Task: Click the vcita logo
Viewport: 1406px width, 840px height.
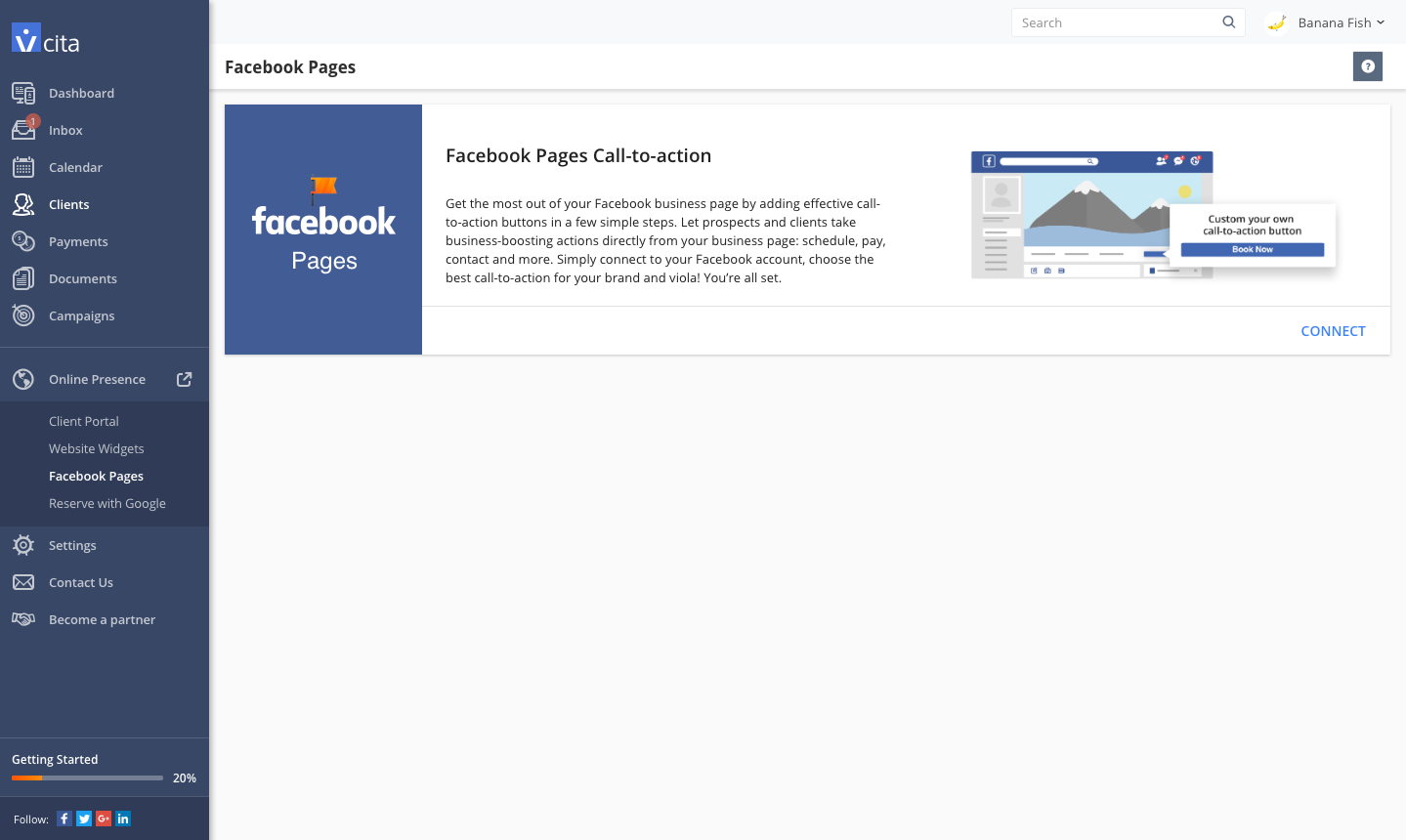Action: tap(46, 39)
